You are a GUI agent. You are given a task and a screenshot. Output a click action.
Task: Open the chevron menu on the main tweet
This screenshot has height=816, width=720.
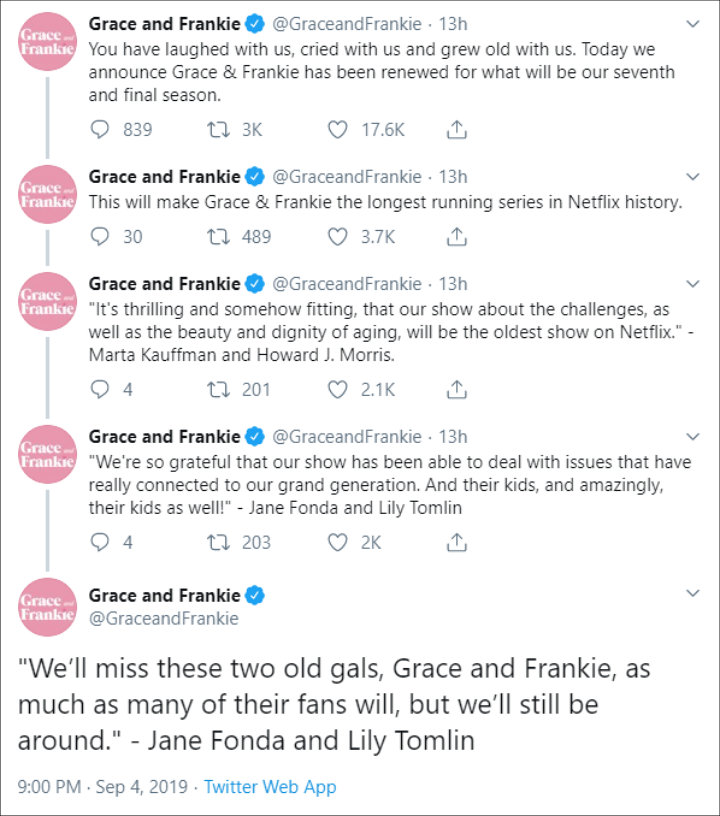[x=692, y=593]
